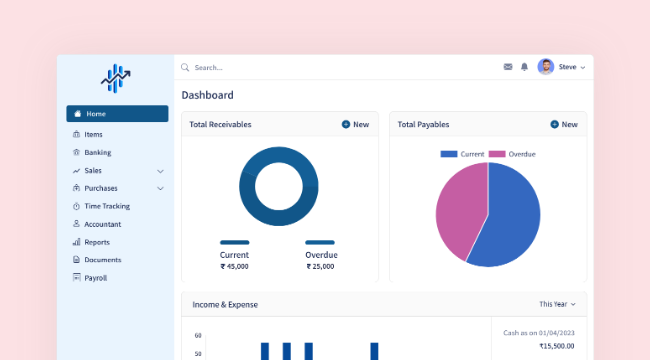Click the ₹15,500.00 cash value
The image size is (650, 360).
557,346
